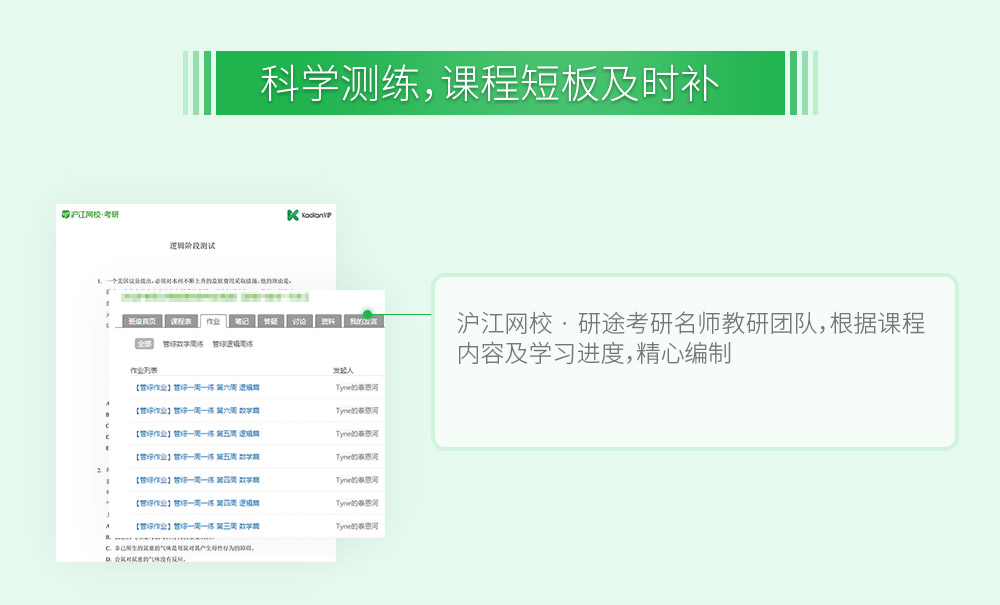
Task: Open 管综一周一练 第五周 数学篇 homework
Action: [x=197, y=456]
